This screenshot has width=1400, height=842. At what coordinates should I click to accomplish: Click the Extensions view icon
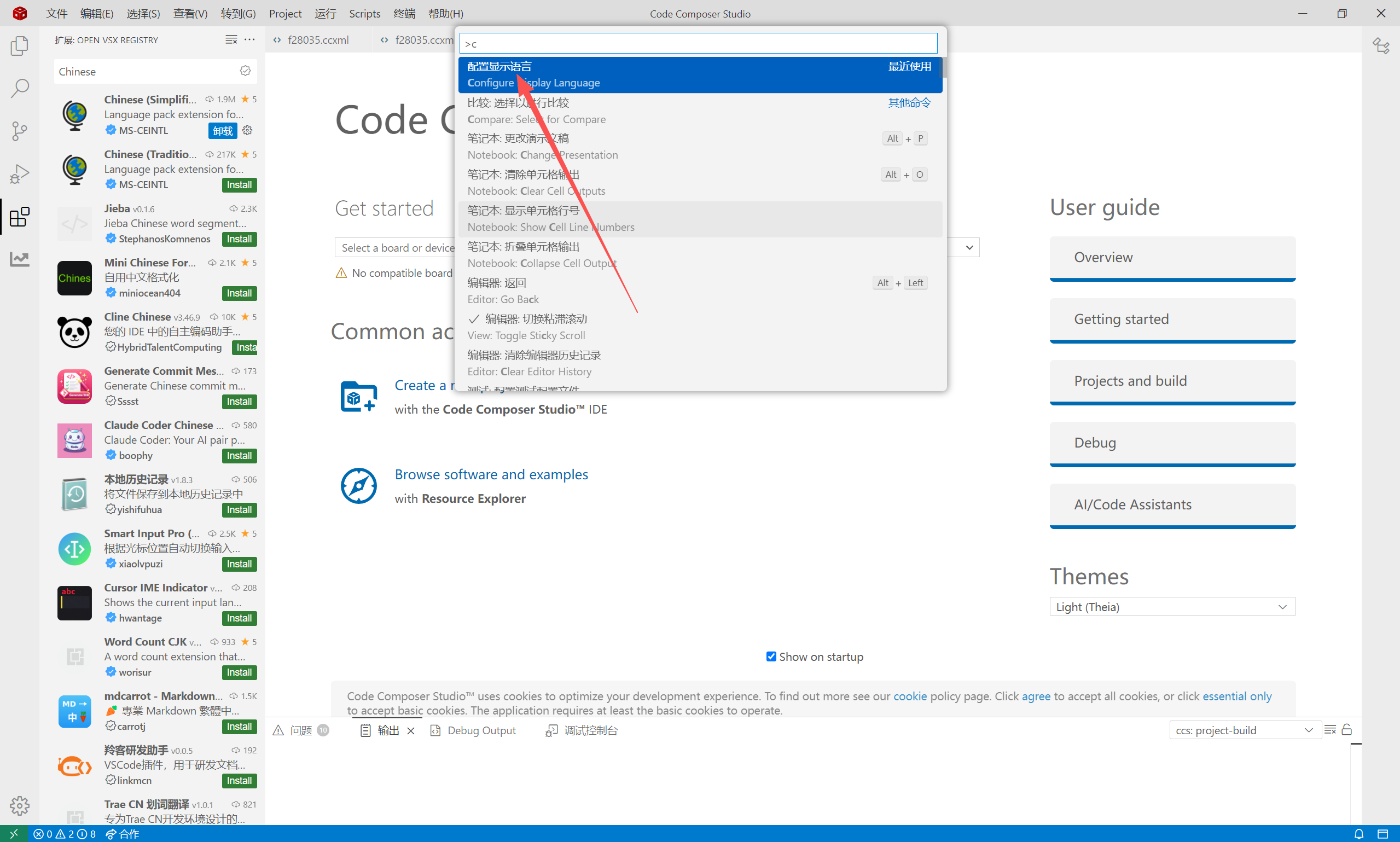[19, 217]
